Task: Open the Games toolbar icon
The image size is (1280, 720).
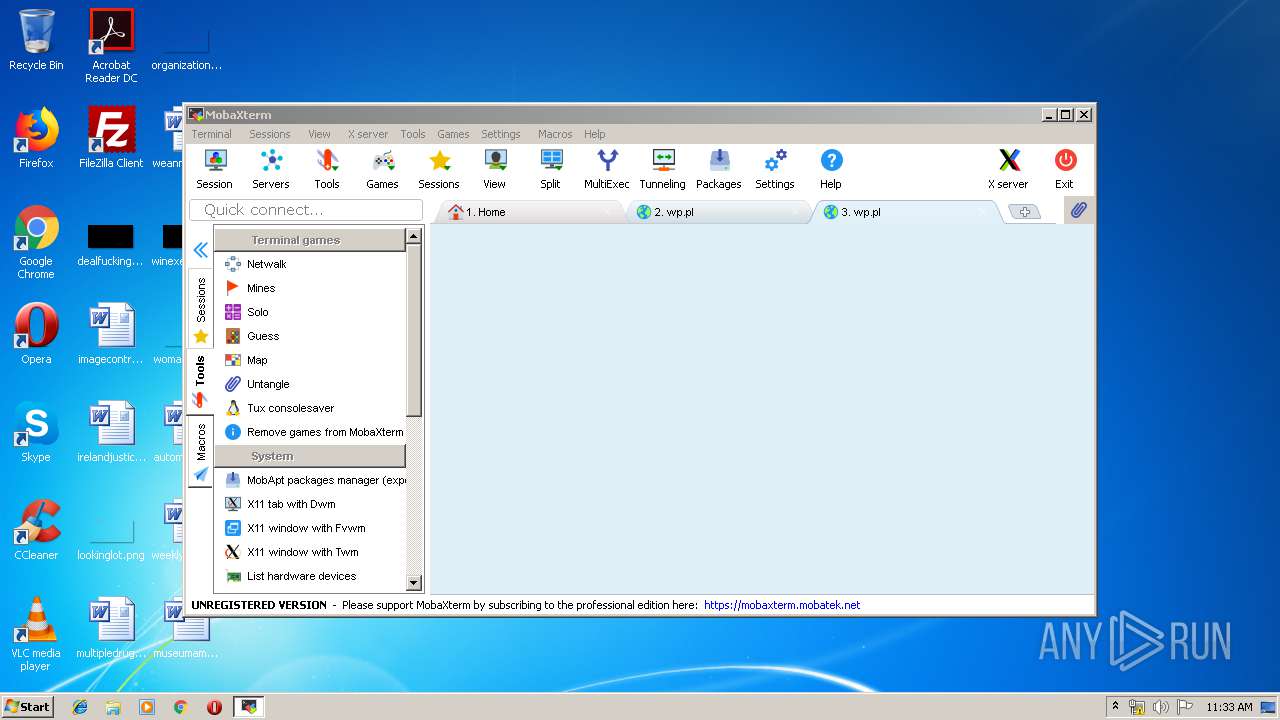Action: point(382,169)
